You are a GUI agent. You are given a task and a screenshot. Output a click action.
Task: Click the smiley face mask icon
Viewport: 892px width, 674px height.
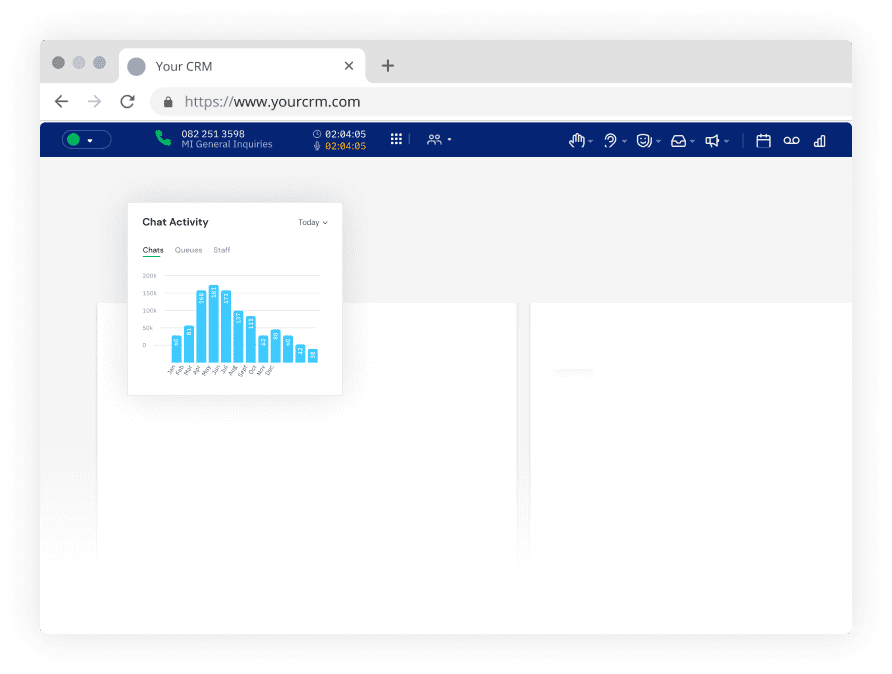coord(644,141)
